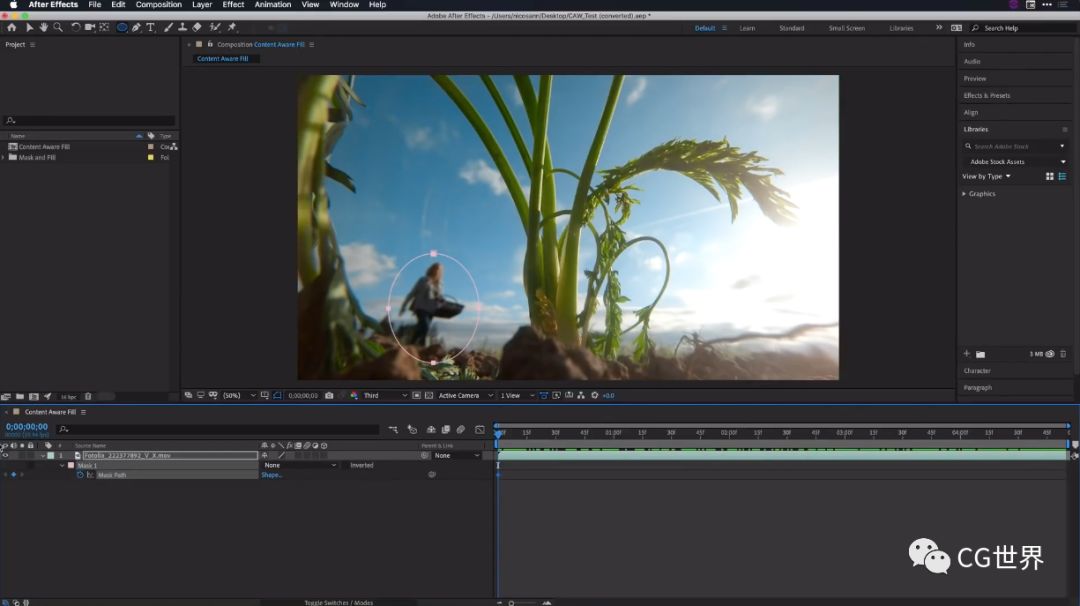This screenshot has width=1080, height=606.
Task: Toggle the Inverted mask option
Action: [362, 466]
